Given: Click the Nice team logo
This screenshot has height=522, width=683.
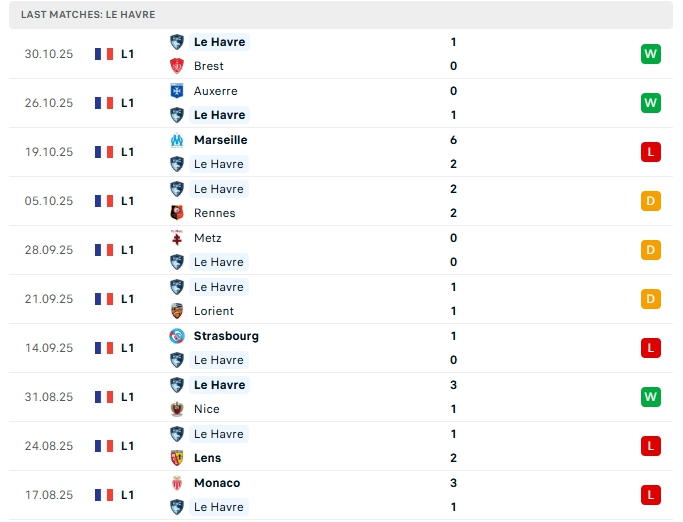Looking at the screenshot, I should click(x=177, y=409).
